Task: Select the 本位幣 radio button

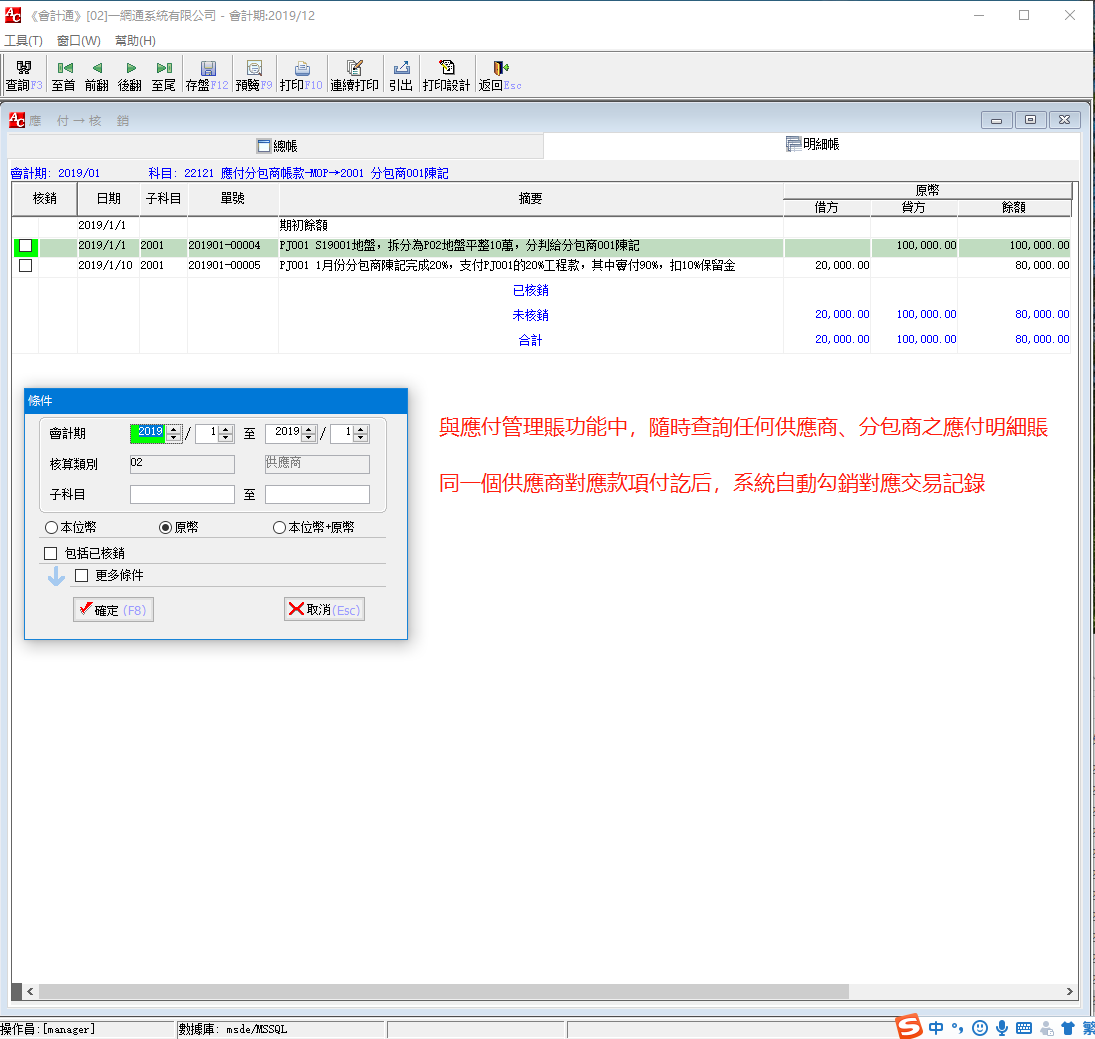Action: tap(50, 527)
